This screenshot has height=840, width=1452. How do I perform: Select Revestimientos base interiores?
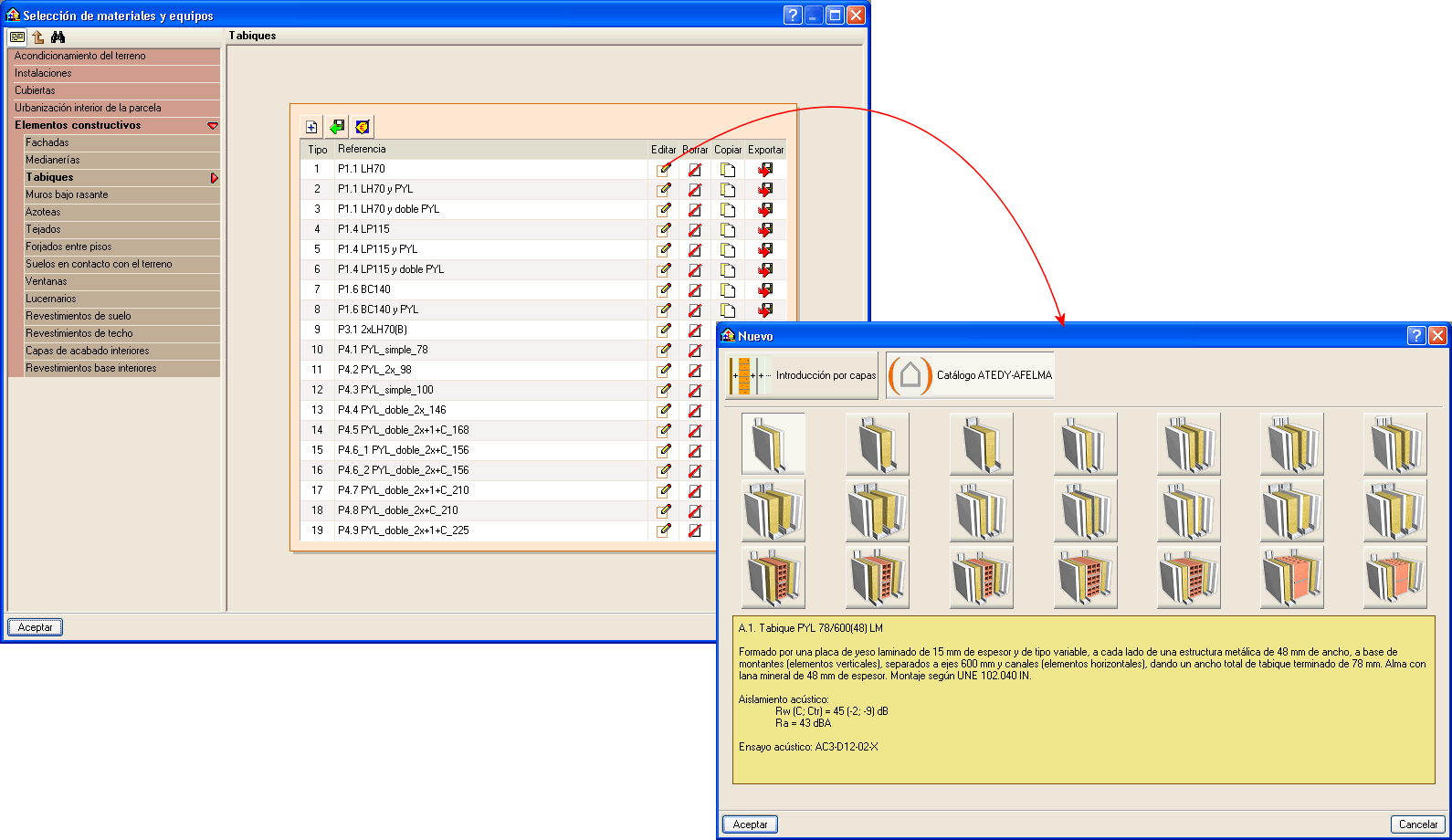pos(121,368)
